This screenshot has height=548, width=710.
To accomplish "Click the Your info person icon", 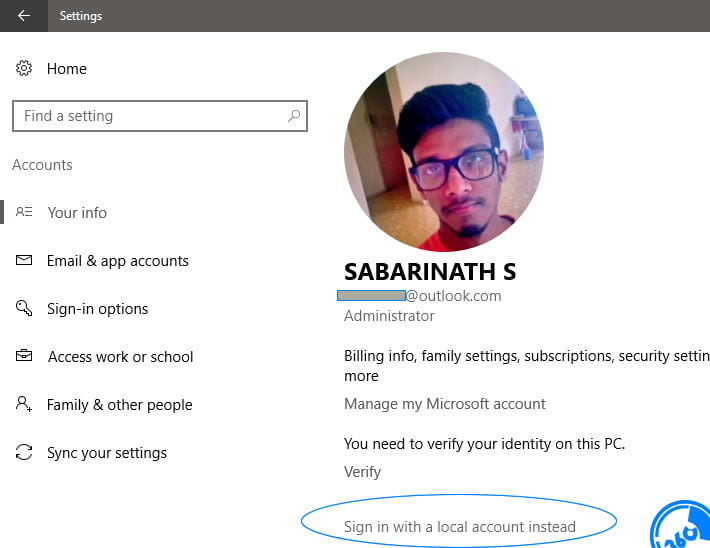I will [24, 212].
